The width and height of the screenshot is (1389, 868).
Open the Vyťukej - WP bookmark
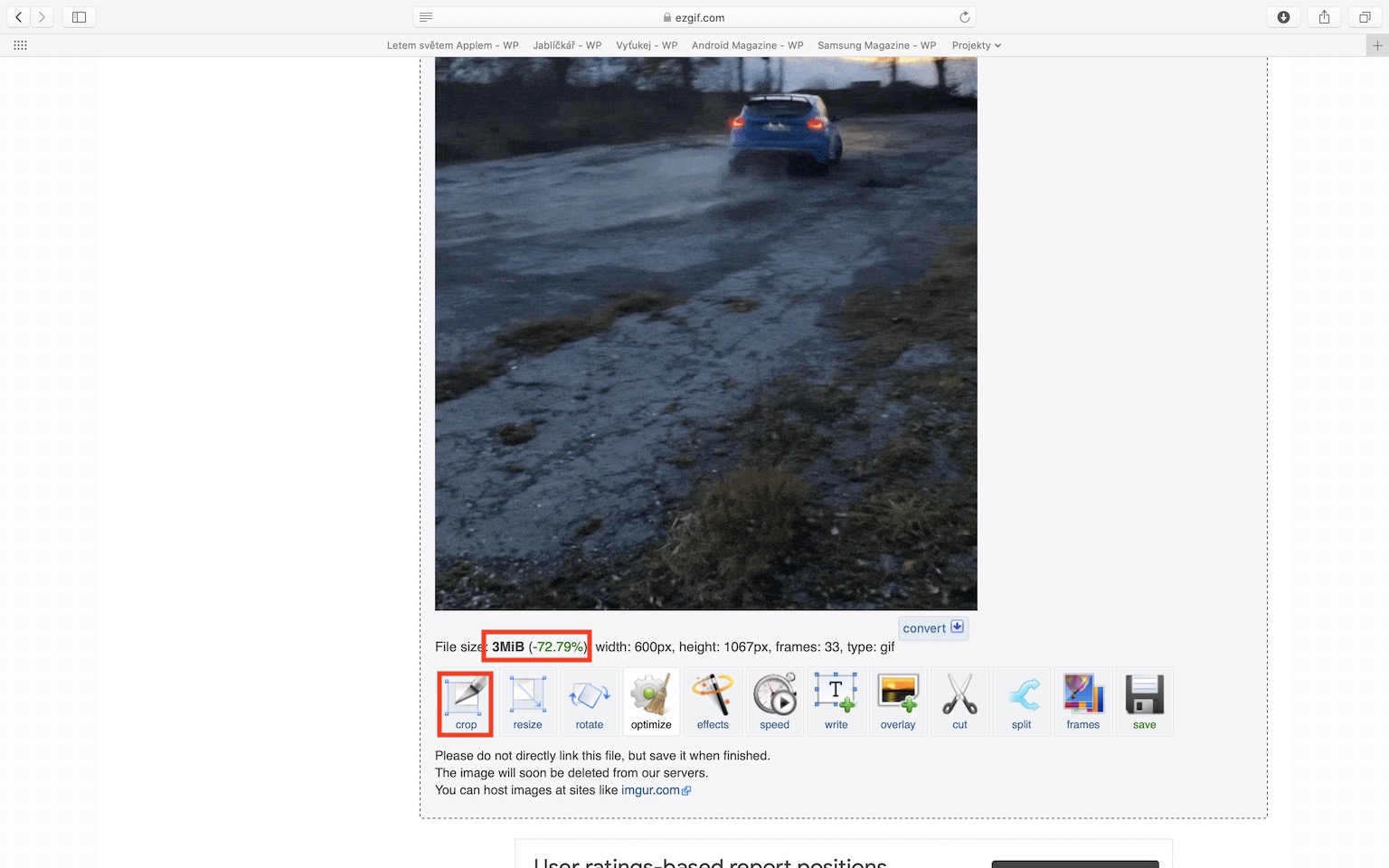647,45
